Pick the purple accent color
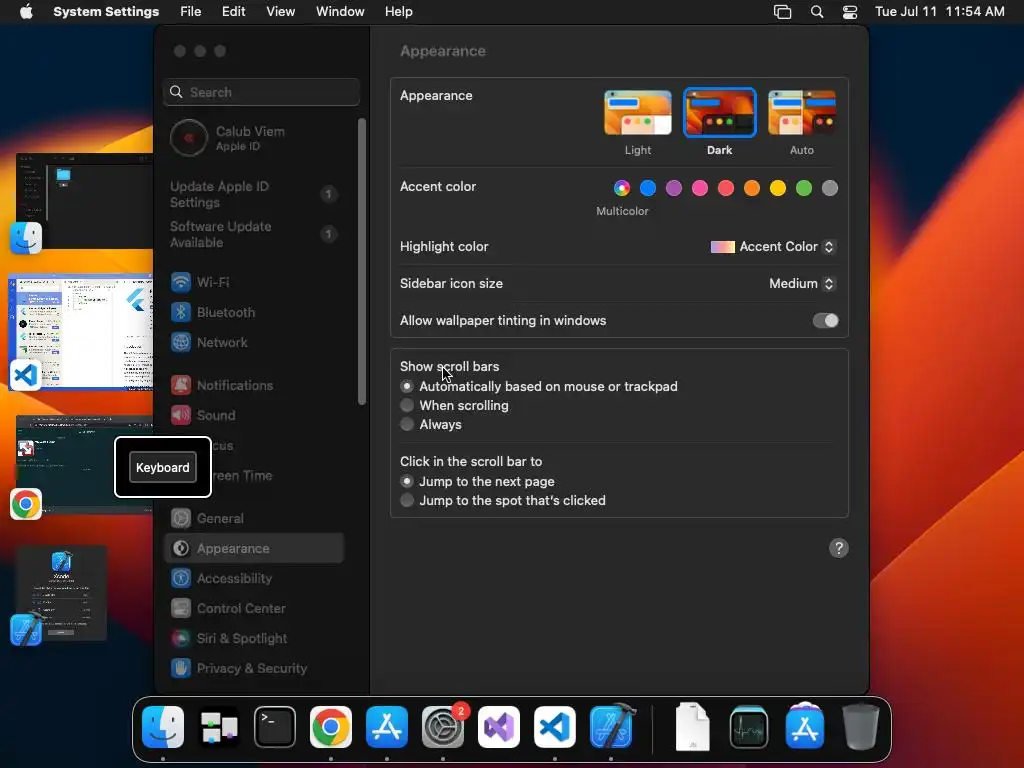 pos(674,188)
